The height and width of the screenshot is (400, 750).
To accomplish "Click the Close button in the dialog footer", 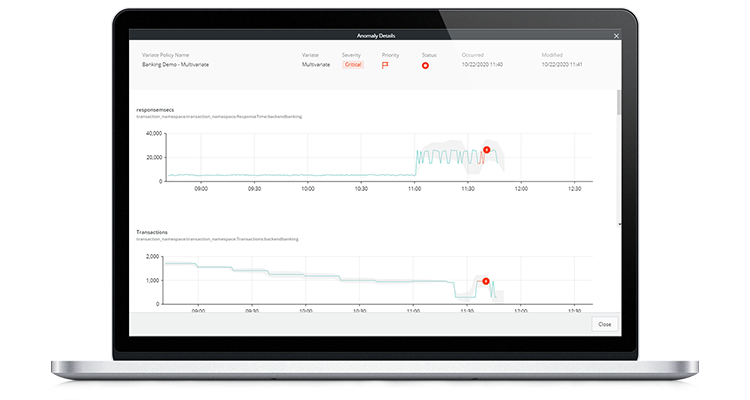I will click(605, 324).
